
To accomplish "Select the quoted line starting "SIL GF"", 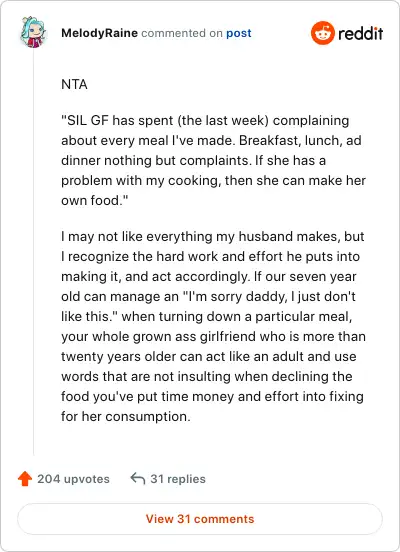I will point(205,120).
